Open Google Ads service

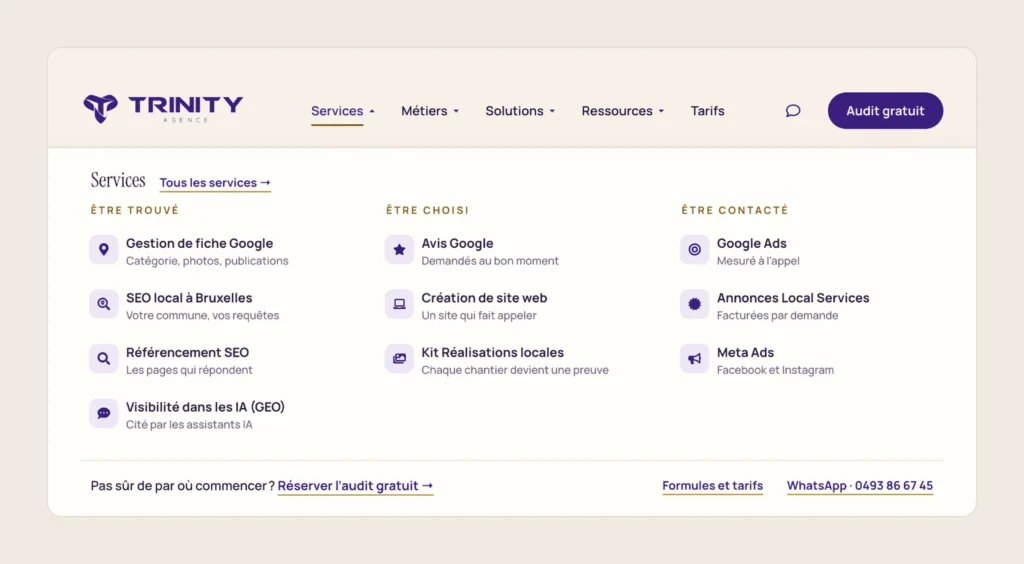pyautogui.click(x=752, y=243)
